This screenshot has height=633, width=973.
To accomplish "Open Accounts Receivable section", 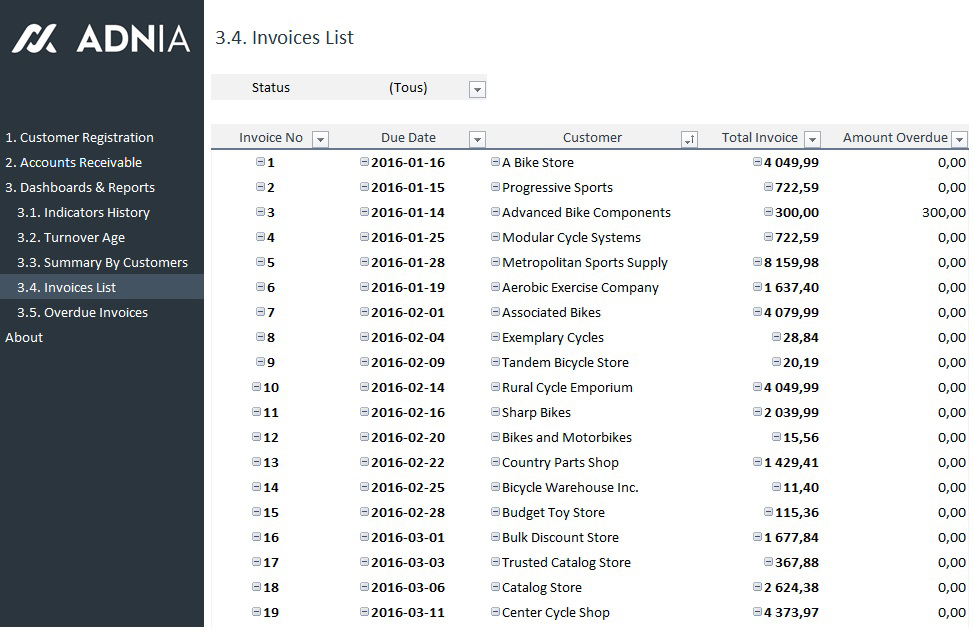I will tap(74, 163).
